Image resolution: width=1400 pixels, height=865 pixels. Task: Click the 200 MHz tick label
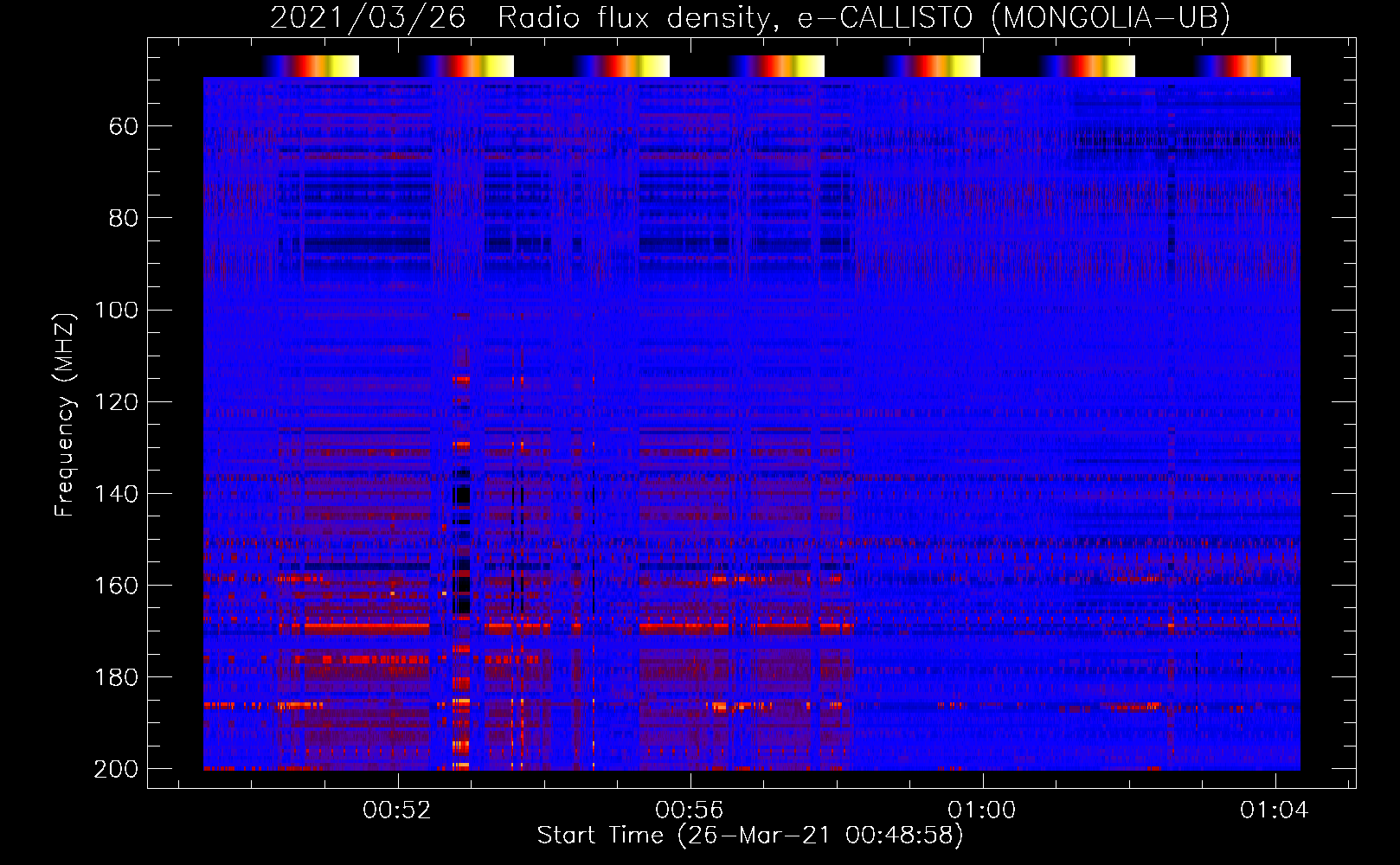coord(116,769)
